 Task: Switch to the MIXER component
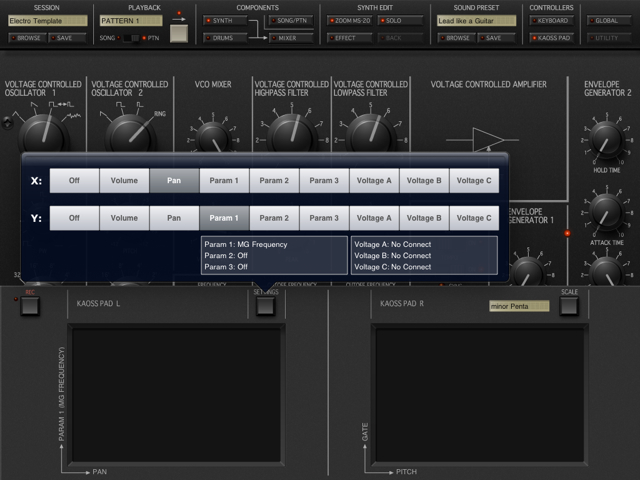[x=288, y=38]
